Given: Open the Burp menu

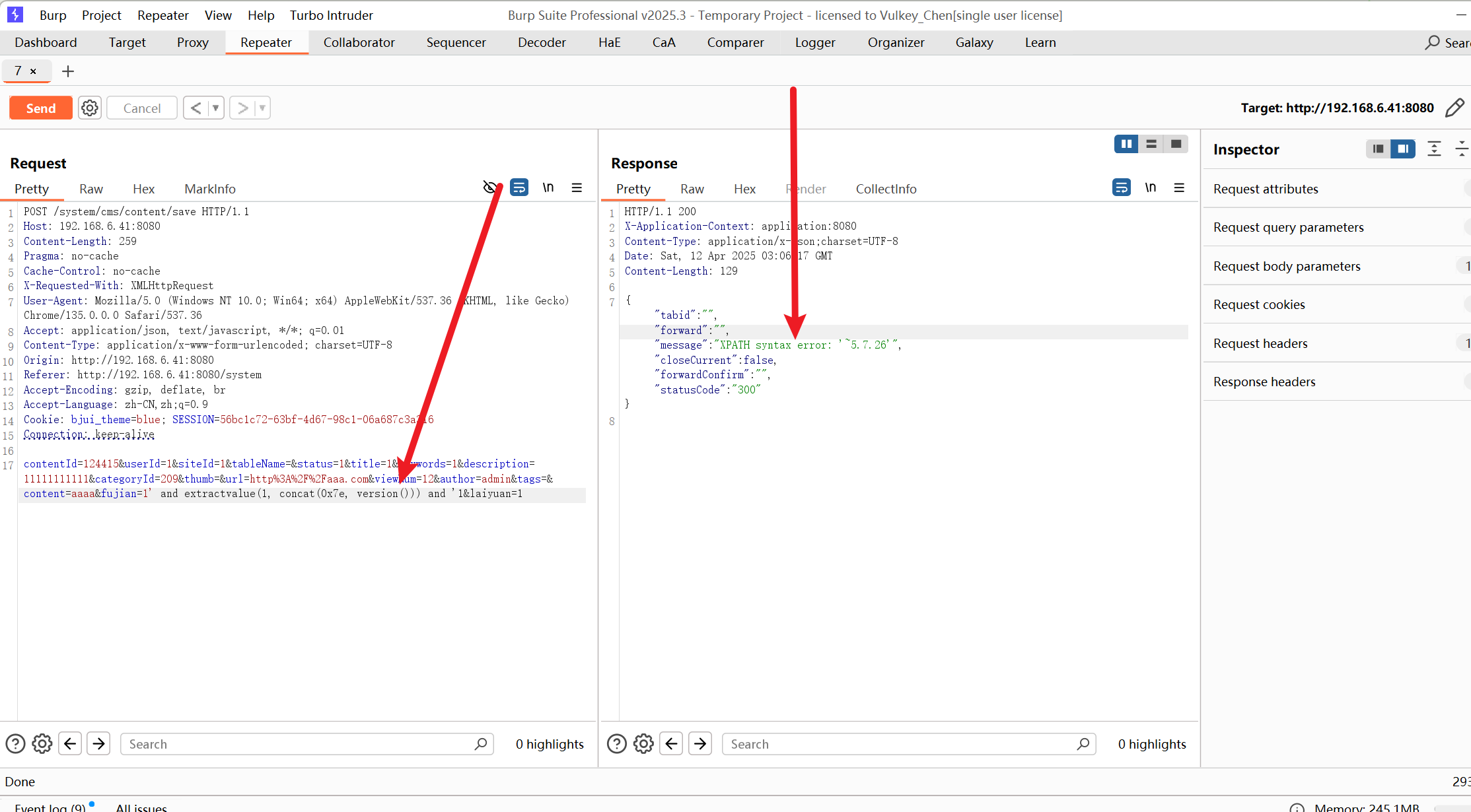Looking at the screenshot, I should click(x=53, y=15).
